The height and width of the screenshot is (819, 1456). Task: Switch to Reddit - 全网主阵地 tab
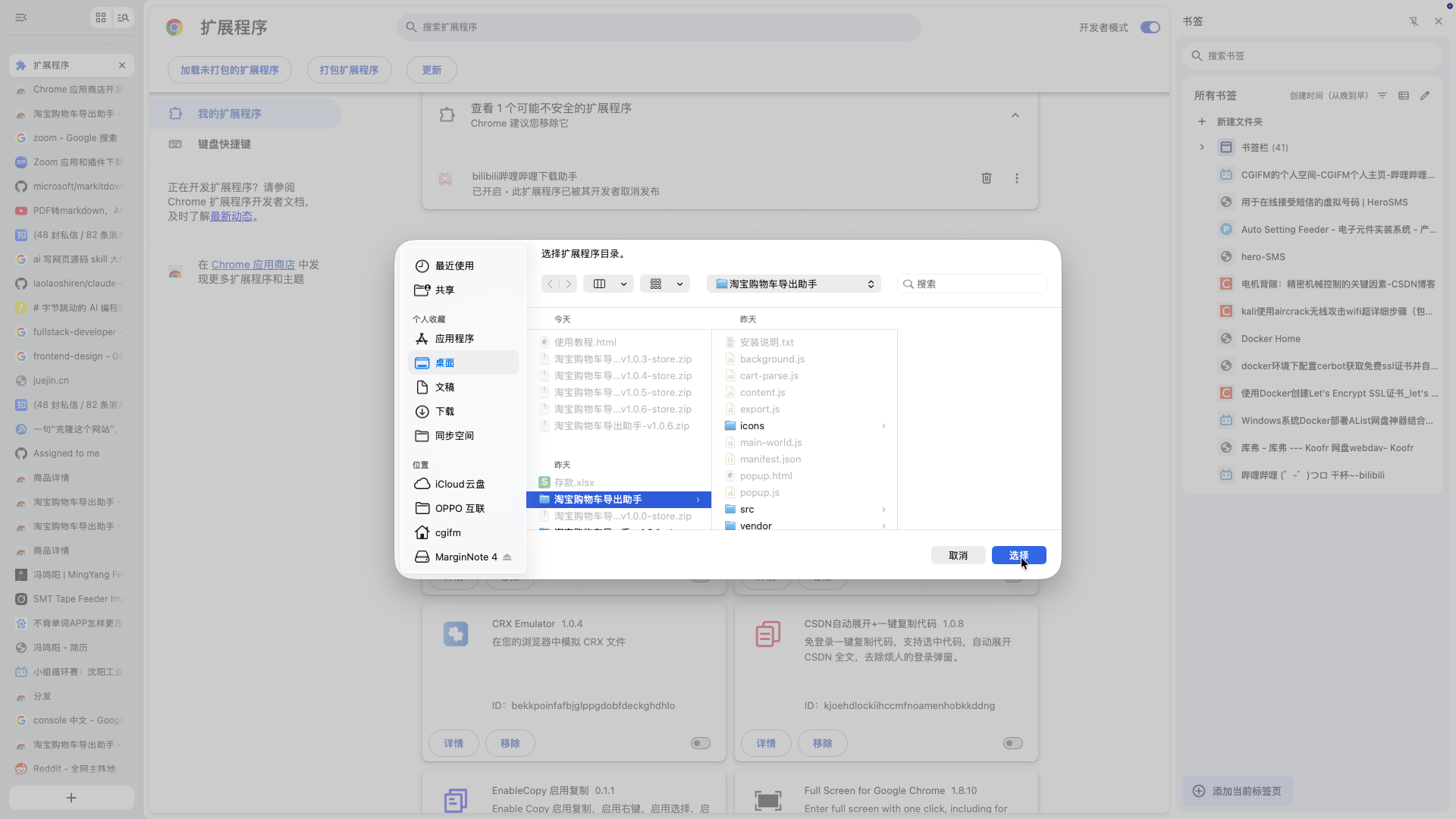(x=71, y=769)
